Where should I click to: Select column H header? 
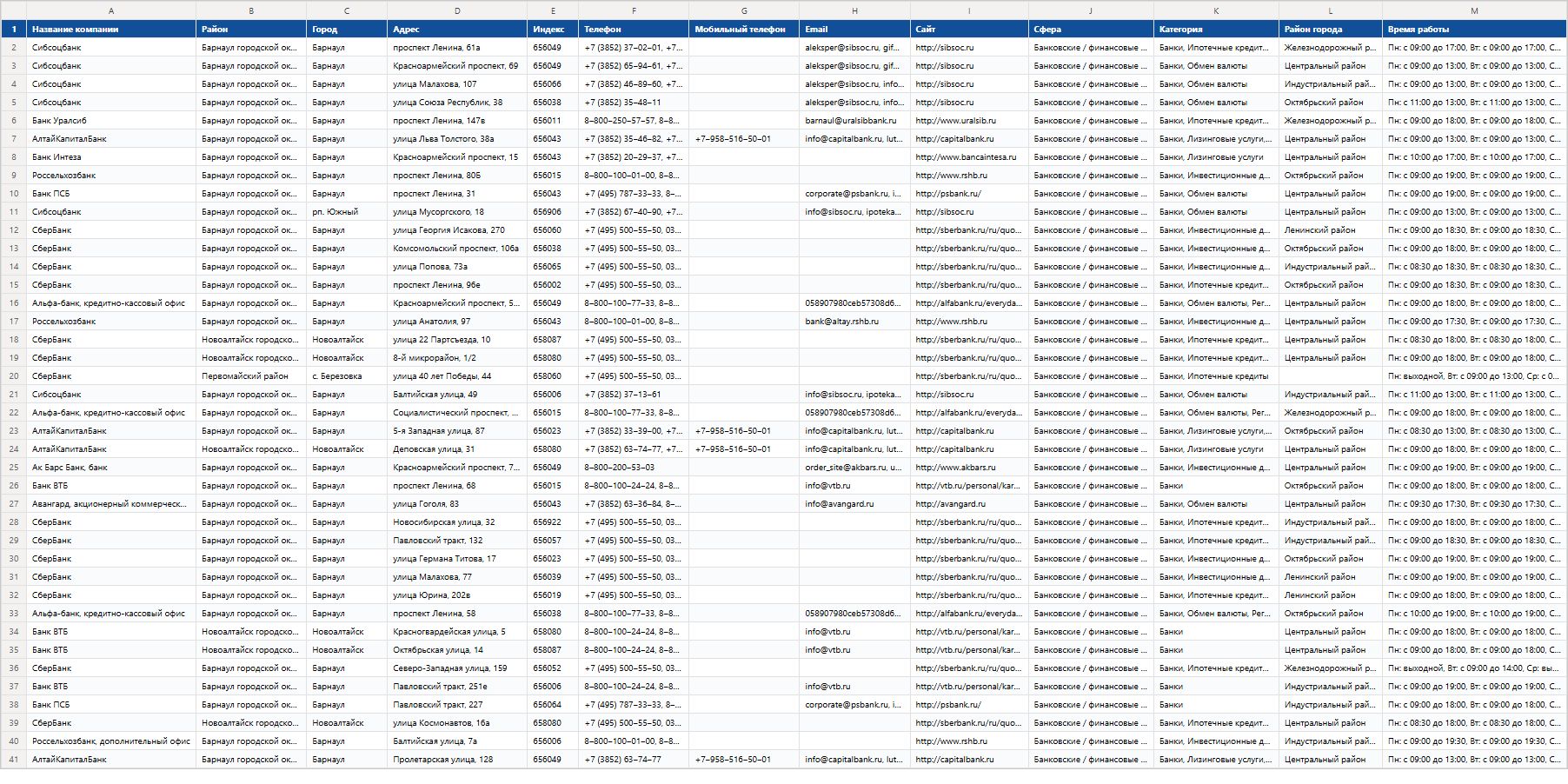pos(854,10)
